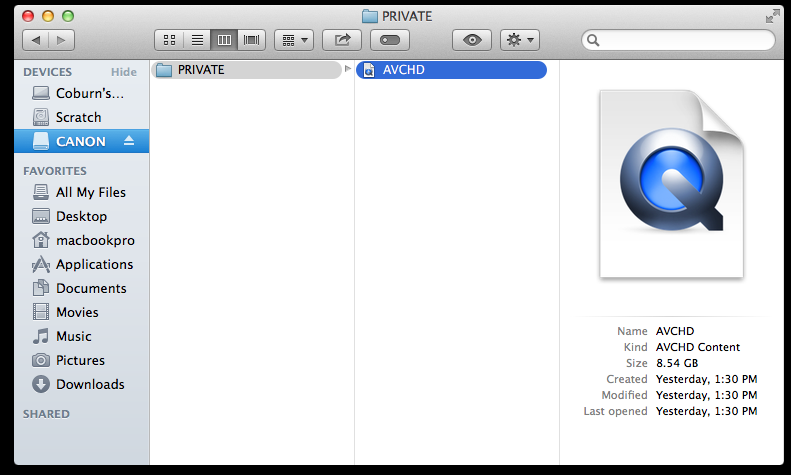Go forward with the right arrow button
Image resolution: width=791 pixels, height=475 pixels.
tap(61, 40)
